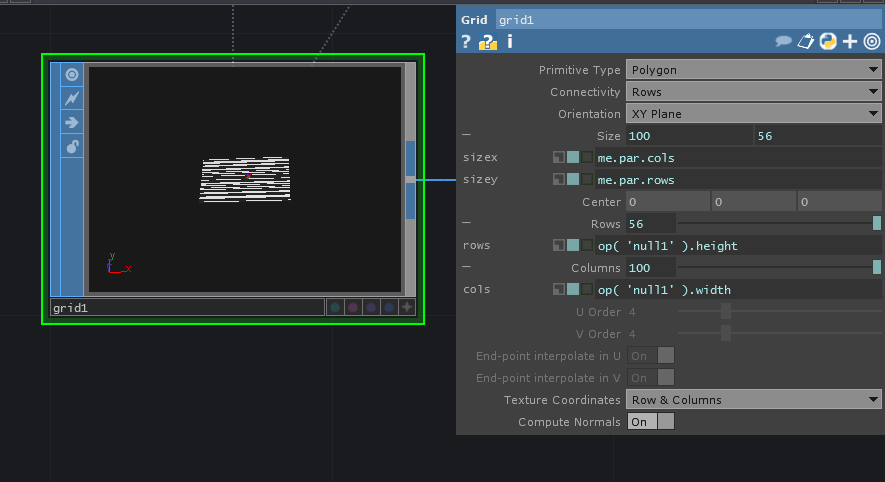Viewport: 885px width, 482px height.
Task: Click the Python language icon in parameter header
Action: coord(828,41)
